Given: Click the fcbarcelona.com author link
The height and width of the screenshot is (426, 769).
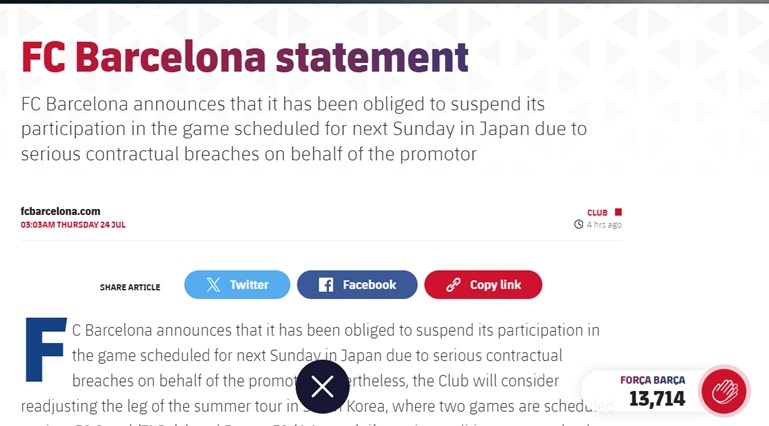Looking at the screenshot, I should coord(60,211).
